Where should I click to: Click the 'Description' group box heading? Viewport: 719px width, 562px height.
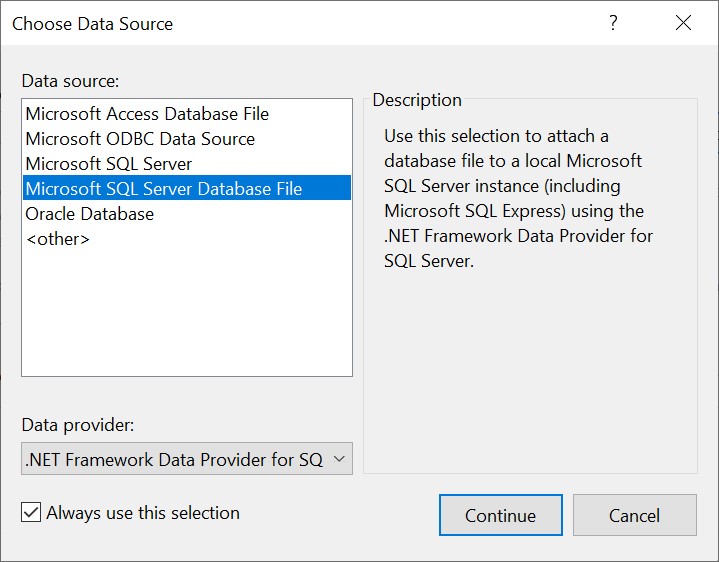click(x=417, y=100)
